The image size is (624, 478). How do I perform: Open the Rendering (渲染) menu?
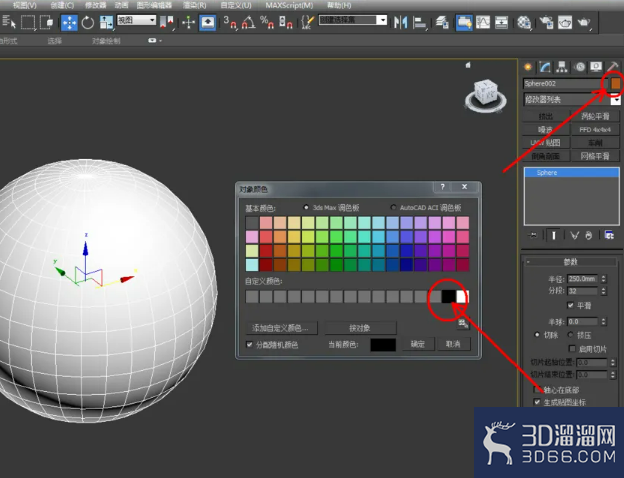point(194,6)
